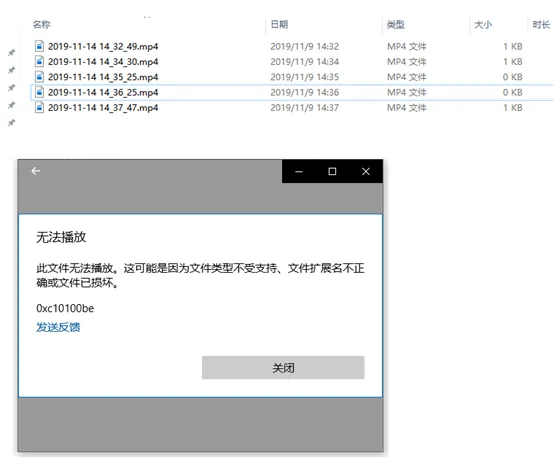The image size is (554, 458).
Task: Click the file icon of 2019-11-14 14_32_49.mp4
Action: click(x=39, y=46)
